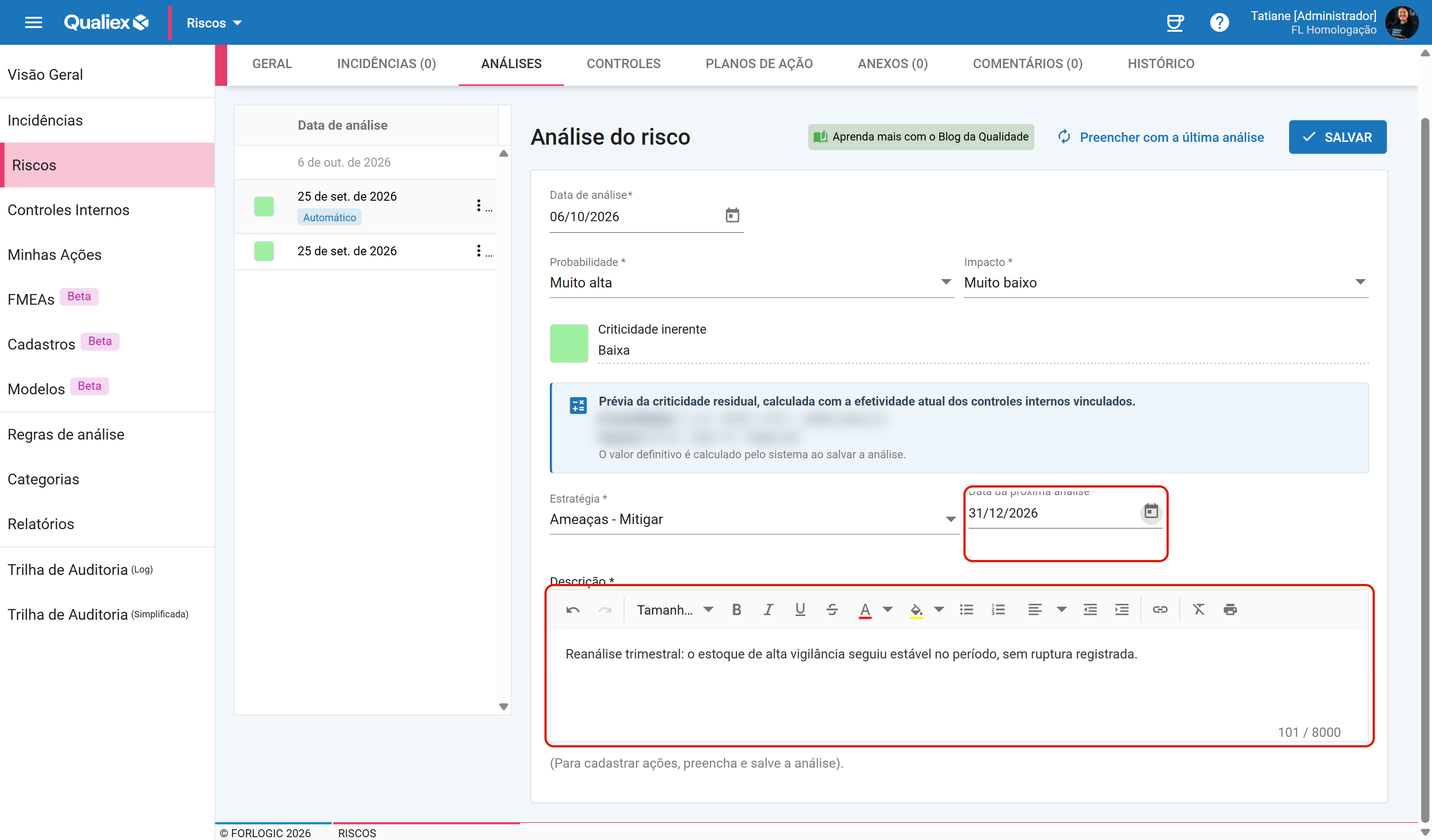Apply italic formatting in description editor
1432x840 pixels.
tap(768, 610)
